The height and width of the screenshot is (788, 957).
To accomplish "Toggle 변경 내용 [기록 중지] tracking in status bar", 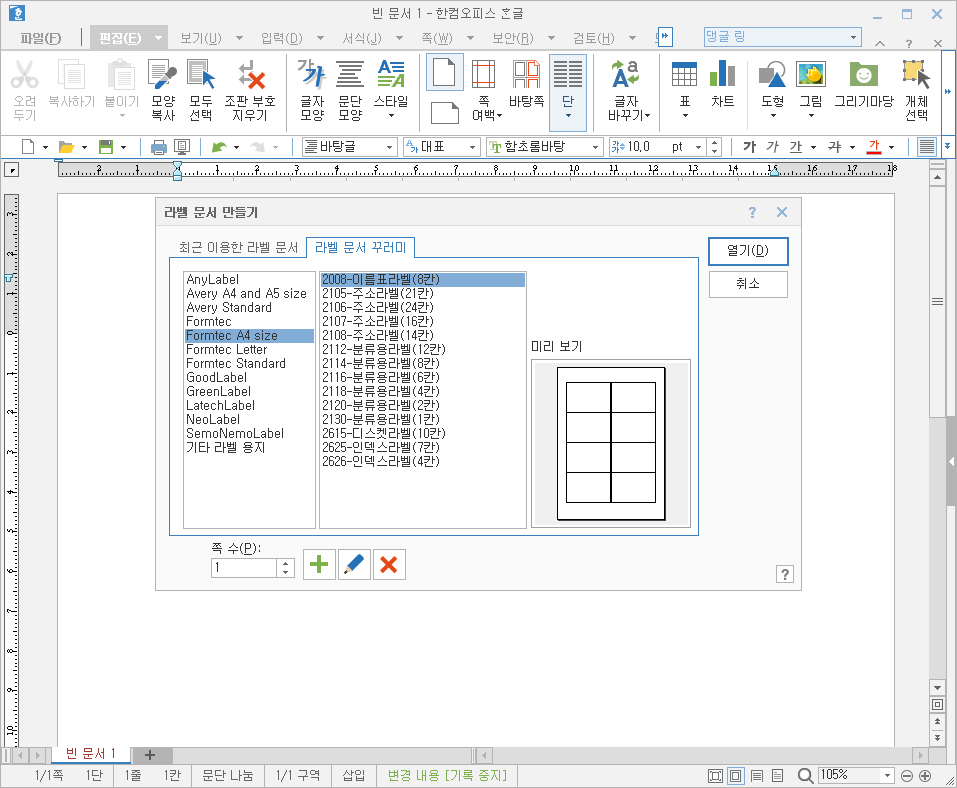I will tap(447, 775).
